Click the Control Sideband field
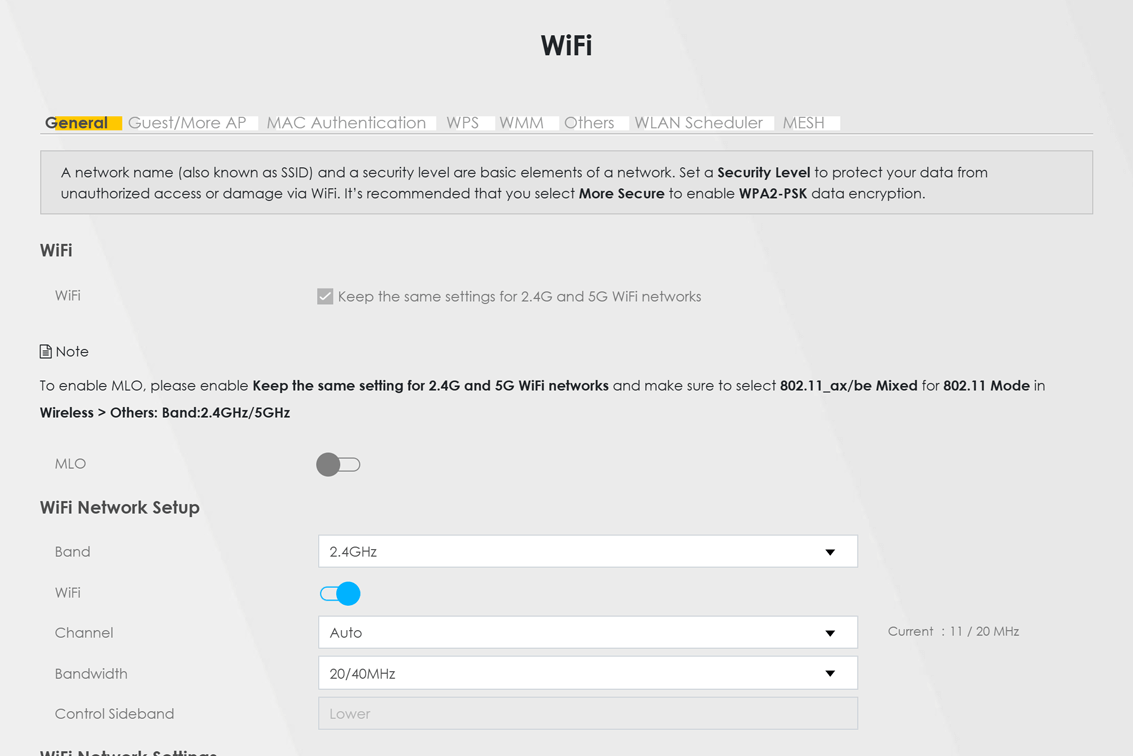The image size is (1133, 756). [x=587, y=714]
